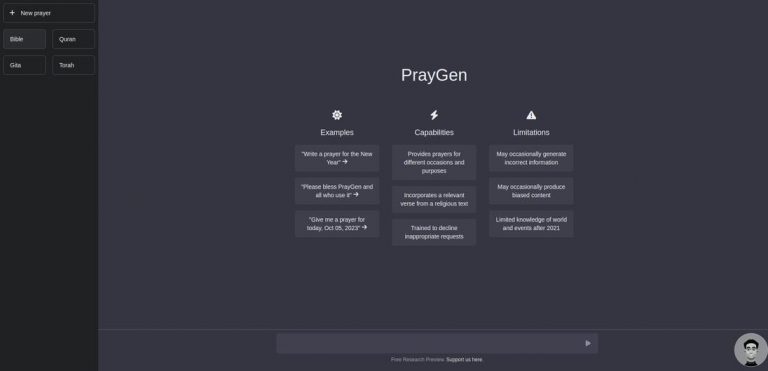Click the Examples column heading
This screenshot has width=768, height=371.
(x=337, y=132)
